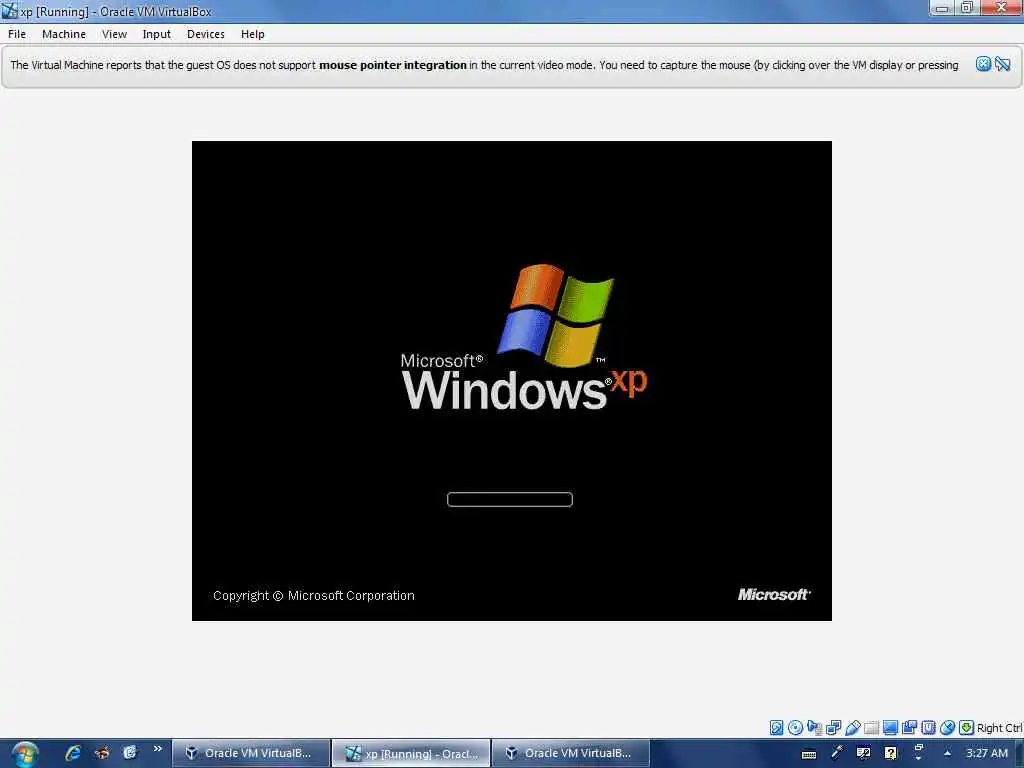Click the pen tool tray icon

pos(836,753)
